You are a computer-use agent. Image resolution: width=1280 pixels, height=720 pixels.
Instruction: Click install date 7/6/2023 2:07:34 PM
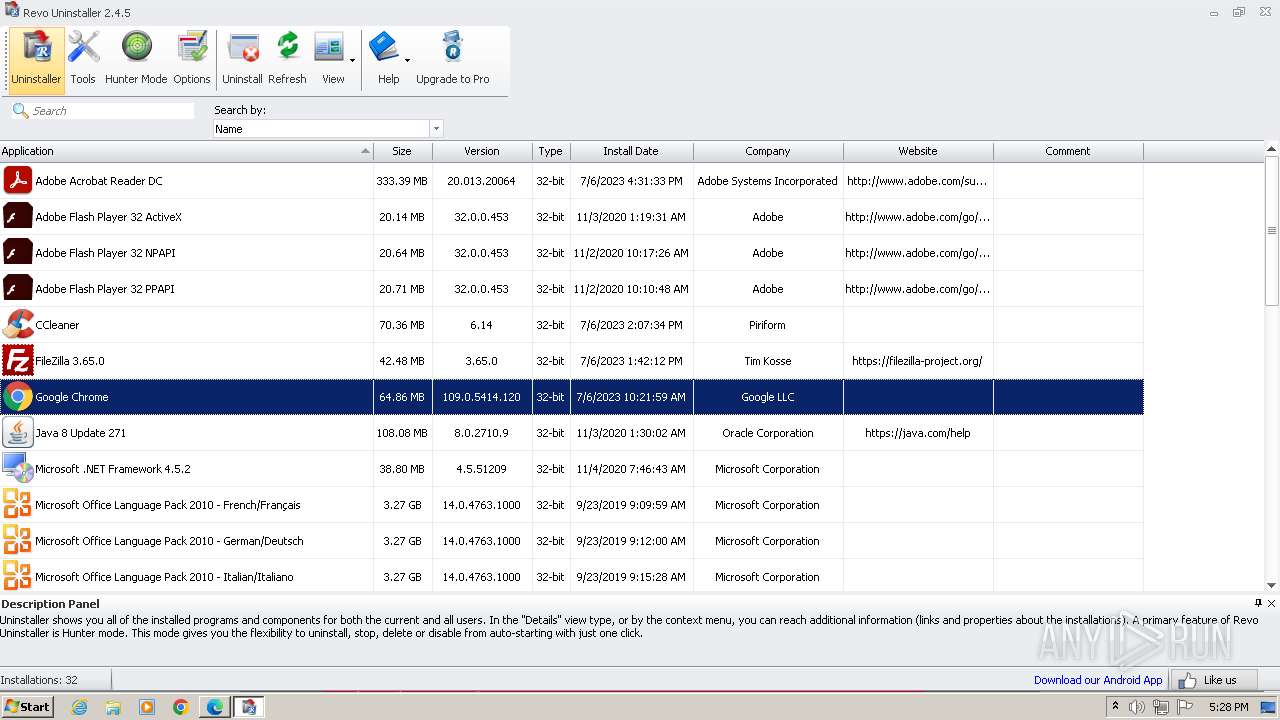[x=631, y=325]
